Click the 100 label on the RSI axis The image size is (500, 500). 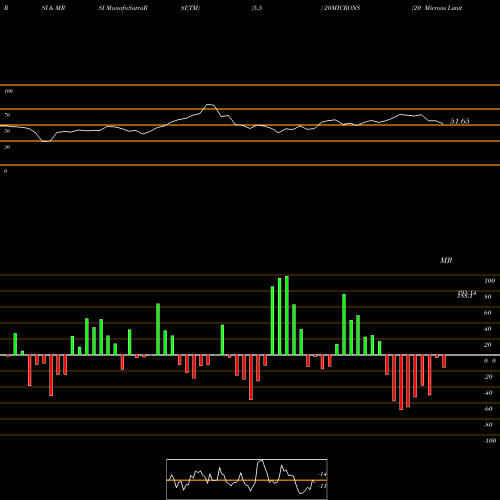(8, 91)
